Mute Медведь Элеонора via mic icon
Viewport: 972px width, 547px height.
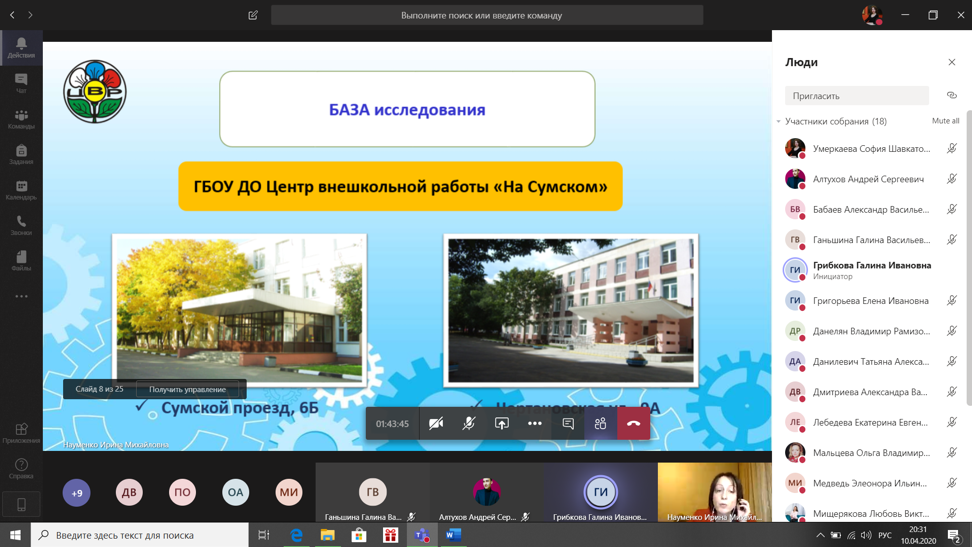tap(952, 483)
